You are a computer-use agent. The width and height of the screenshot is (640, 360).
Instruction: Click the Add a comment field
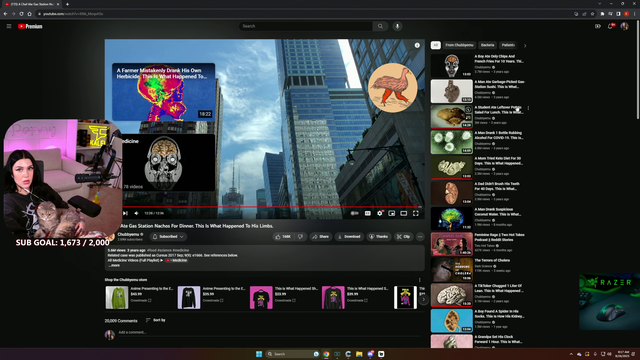click(269, 333)
